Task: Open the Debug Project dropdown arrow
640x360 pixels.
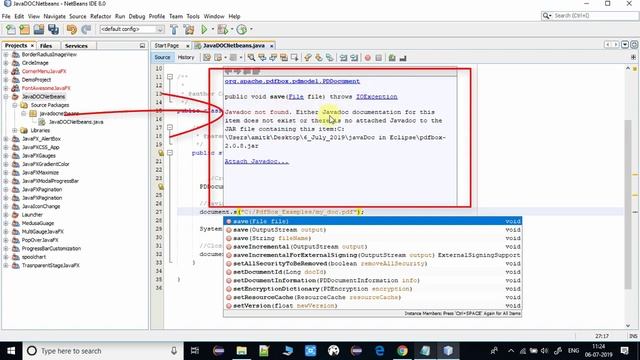Action: 231,29
